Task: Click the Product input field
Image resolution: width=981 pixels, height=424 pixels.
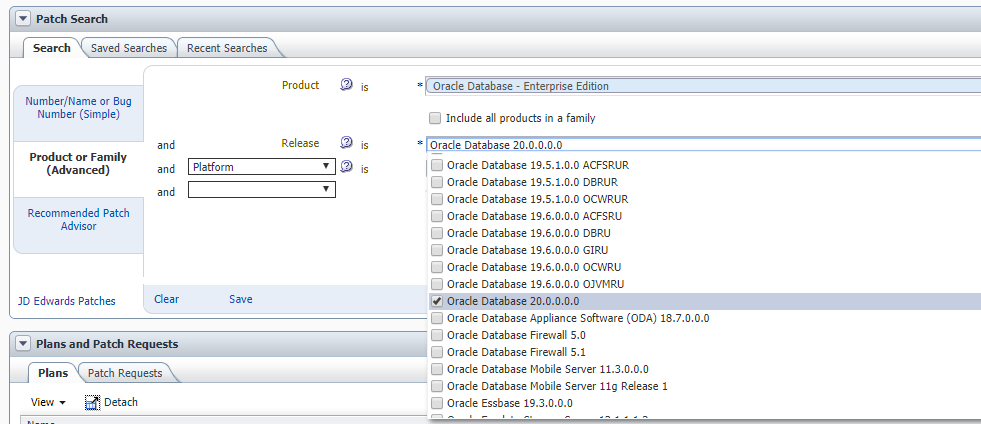Action: pyautogui.click(x=703, y=86)
